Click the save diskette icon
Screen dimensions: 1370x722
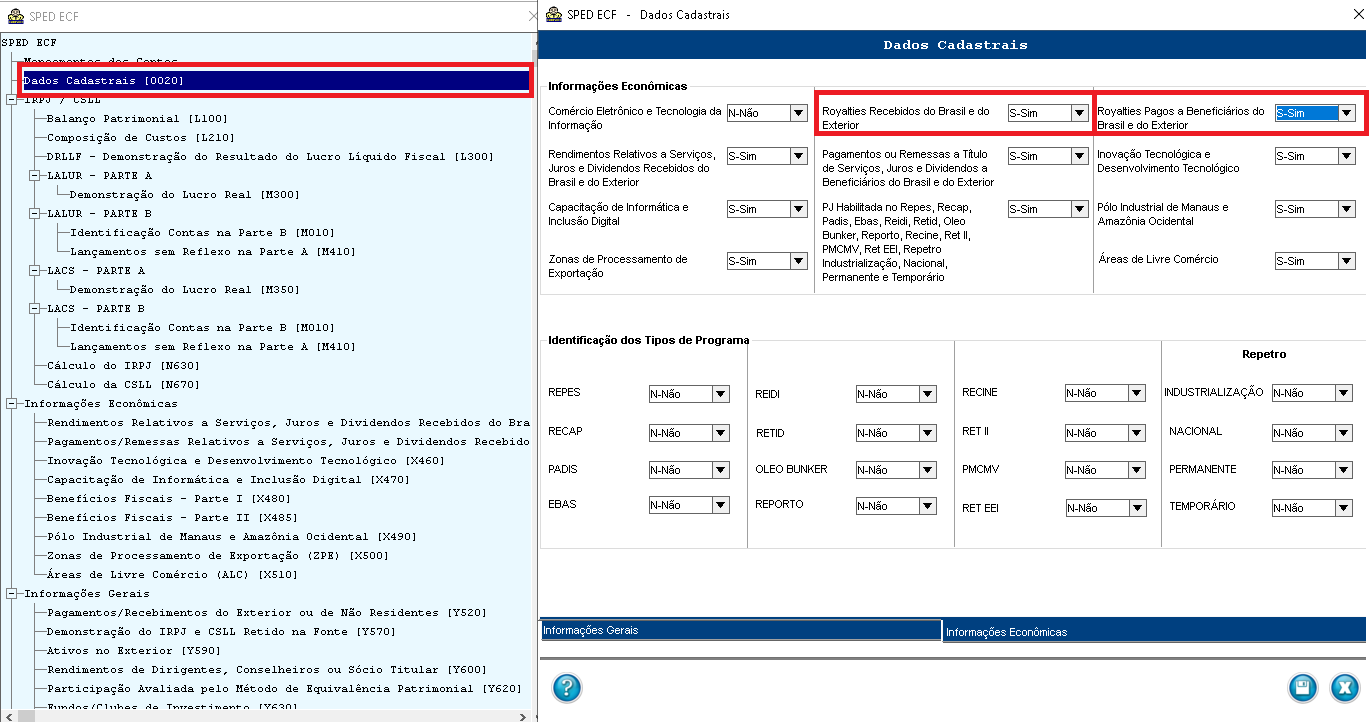1302,688
